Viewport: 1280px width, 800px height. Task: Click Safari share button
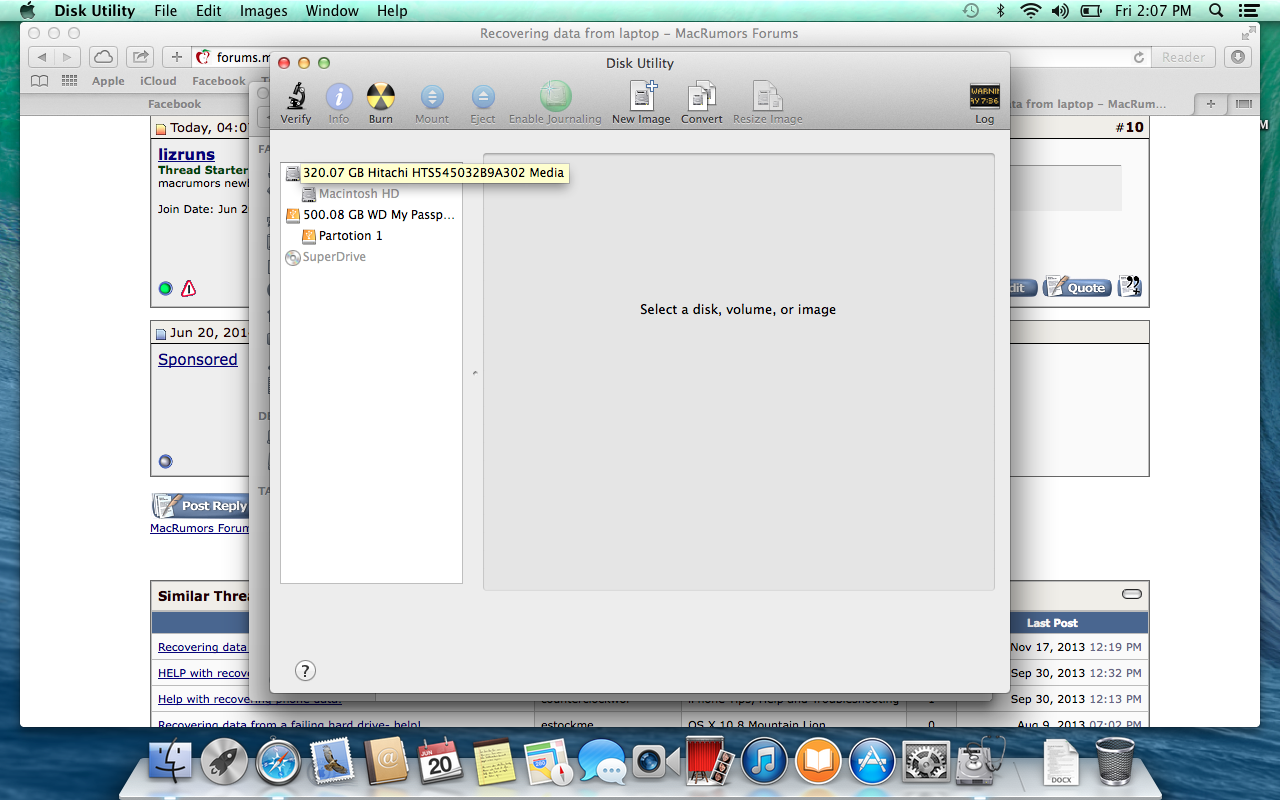click(x=141, y=57)
